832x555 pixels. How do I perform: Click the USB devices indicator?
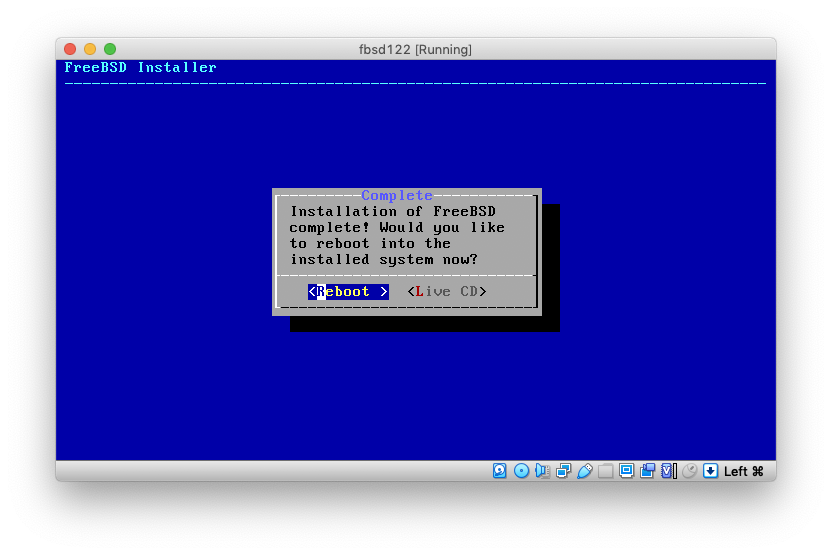(x=585, y=471)
